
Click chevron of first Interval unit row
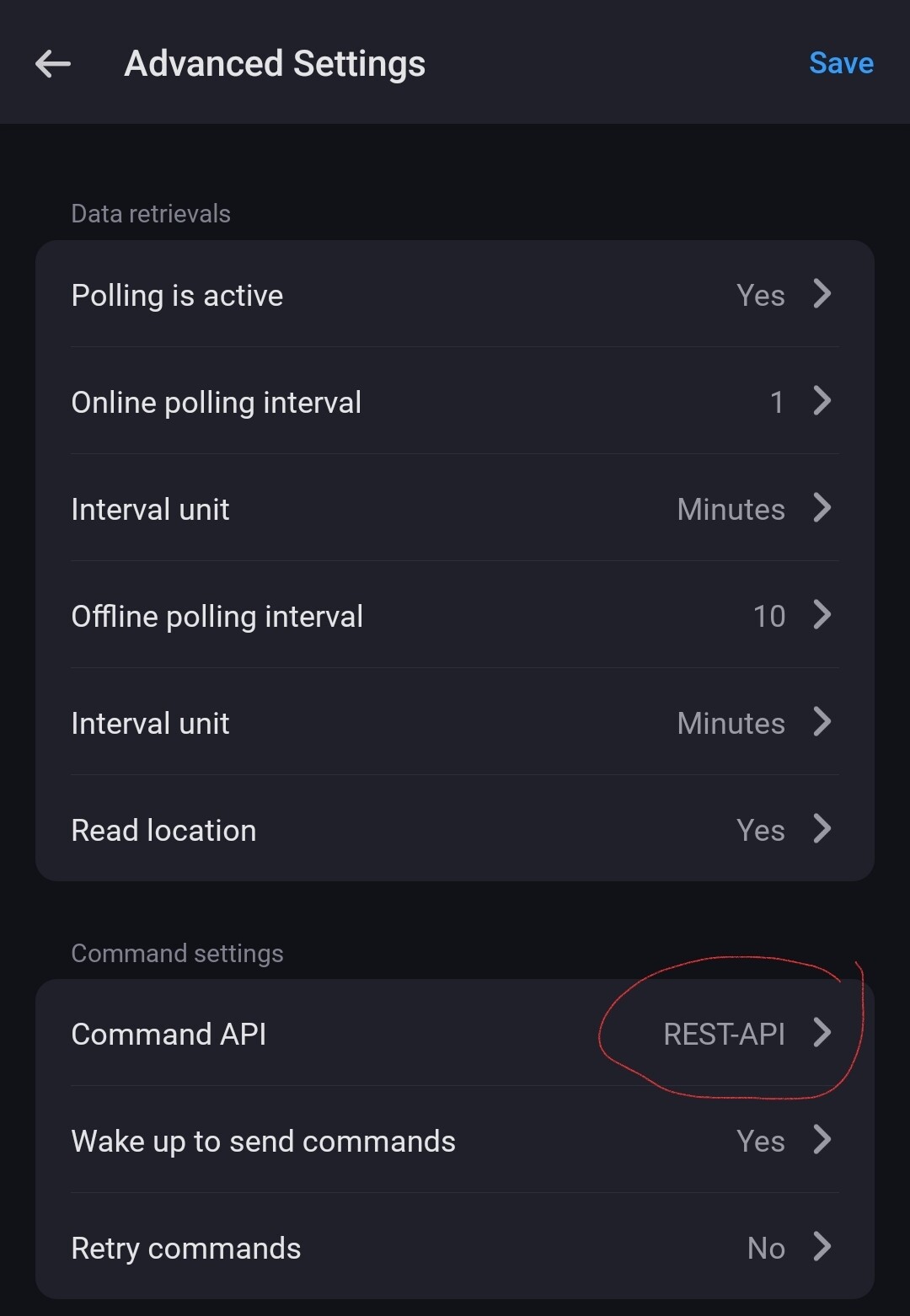click(822, 508)
